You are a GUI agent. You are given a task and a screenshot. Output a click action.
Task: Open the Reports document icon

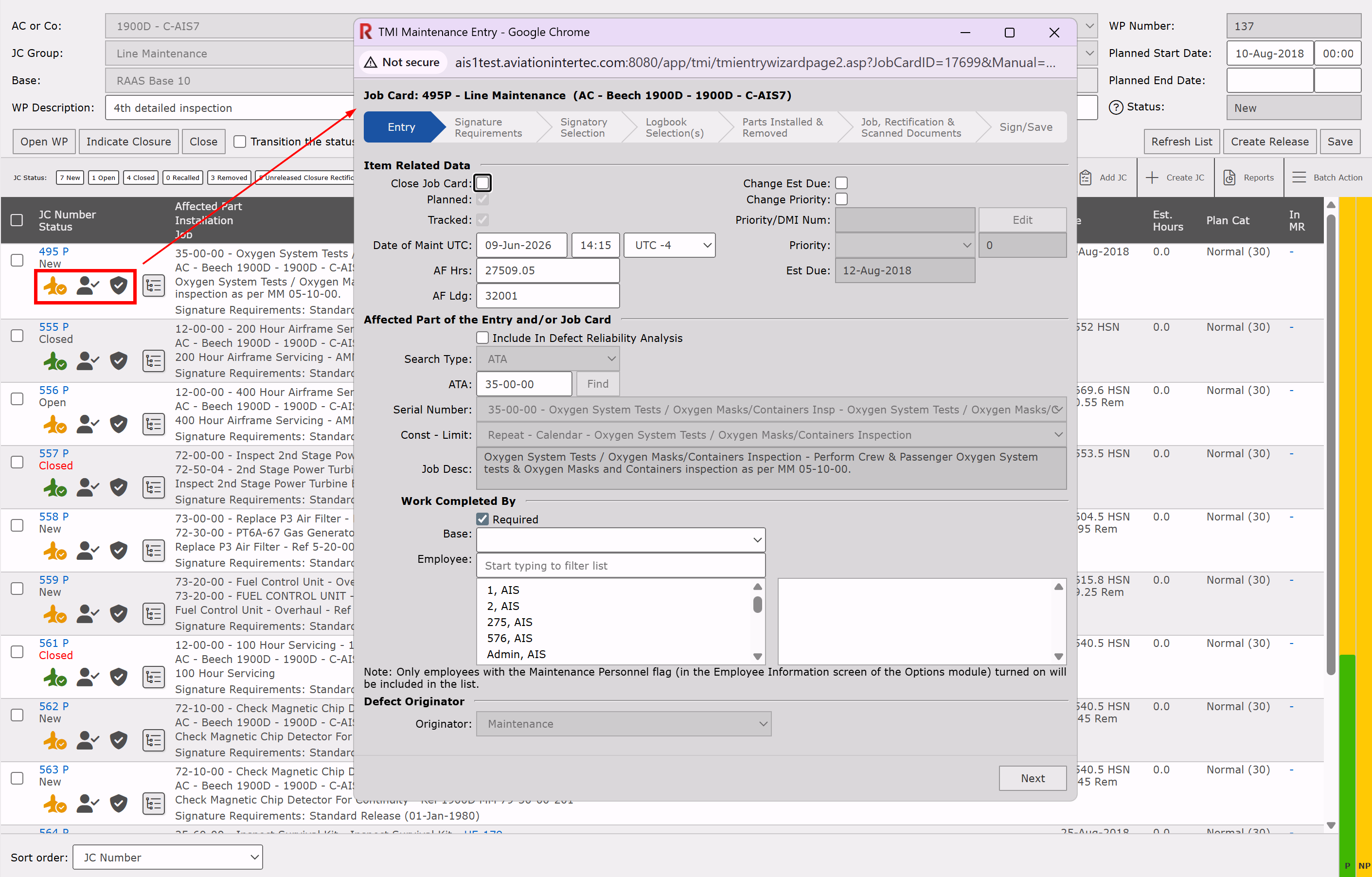[1229, 178]
